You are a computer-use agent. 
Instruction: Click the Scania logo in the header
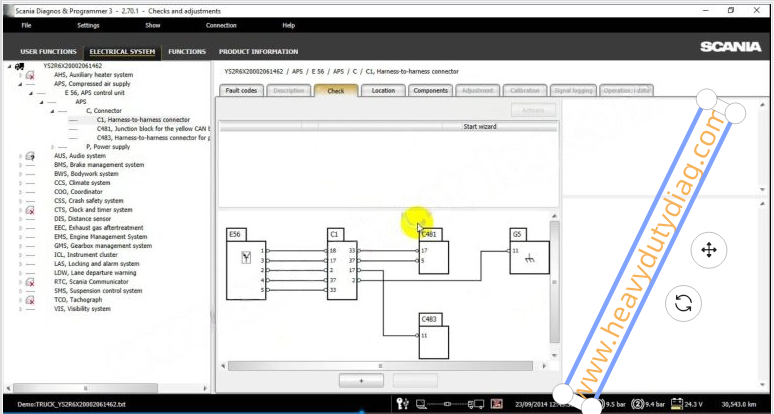pos(731,47)
